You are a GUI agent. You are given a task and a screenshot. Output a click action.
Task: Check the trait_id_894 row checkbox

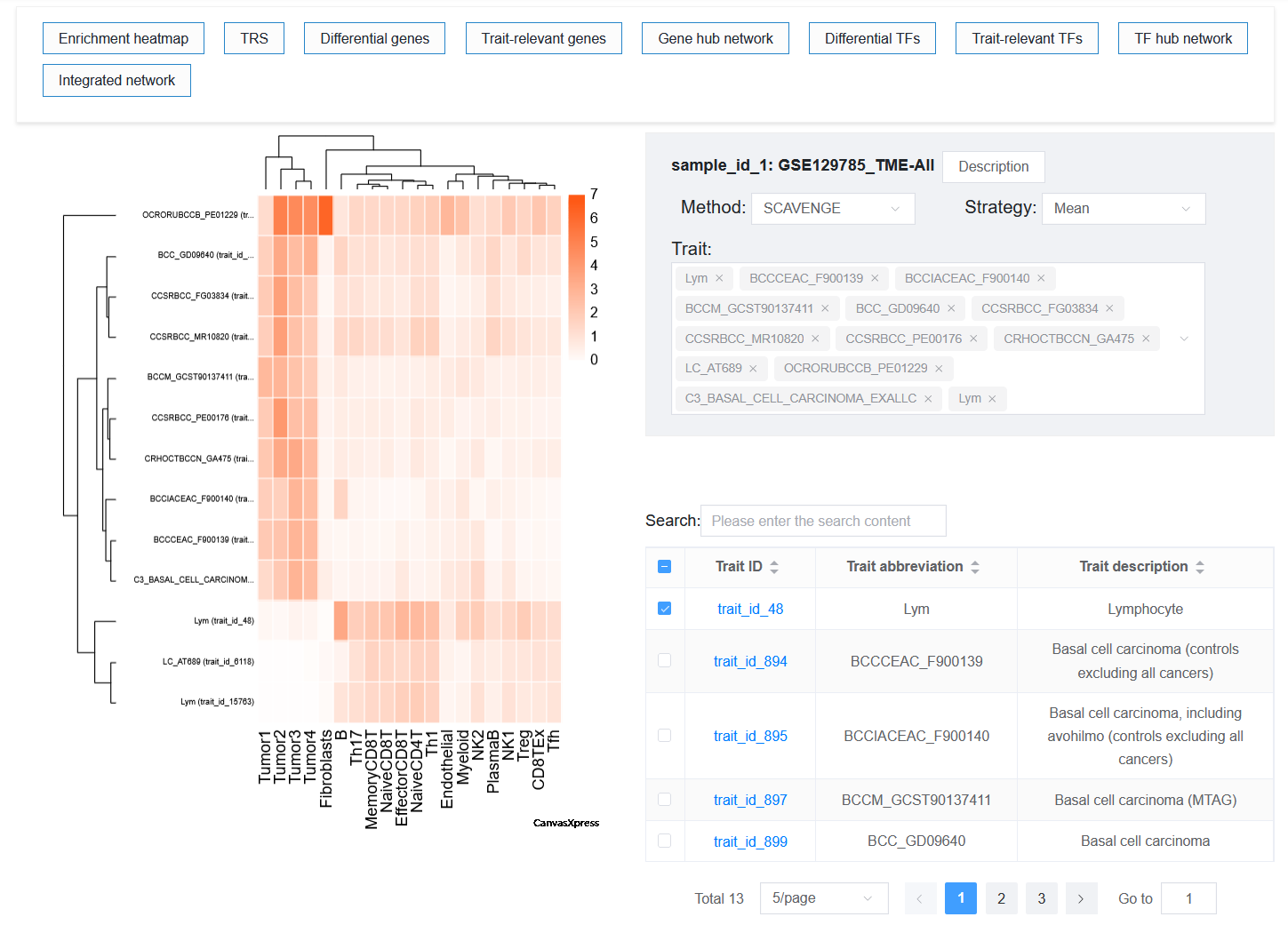tap(665, 660)
